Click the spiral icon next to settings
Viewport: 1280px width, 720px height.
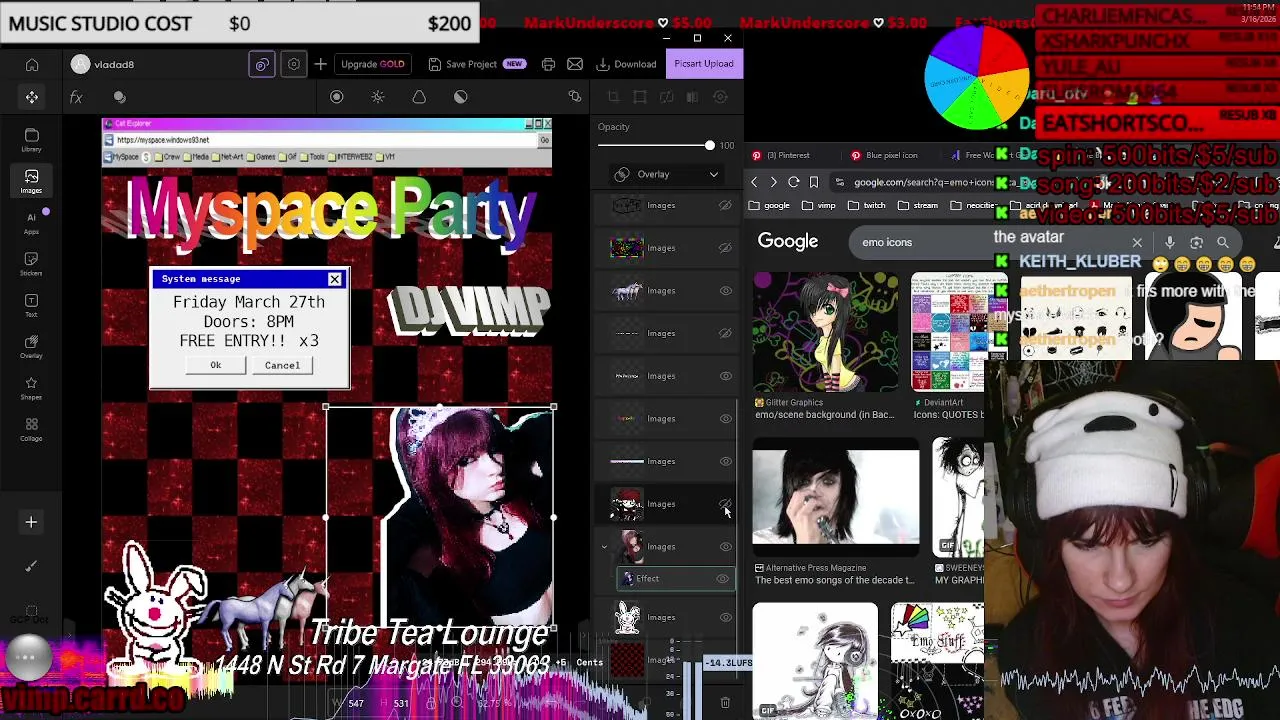[x=262, y=64]
